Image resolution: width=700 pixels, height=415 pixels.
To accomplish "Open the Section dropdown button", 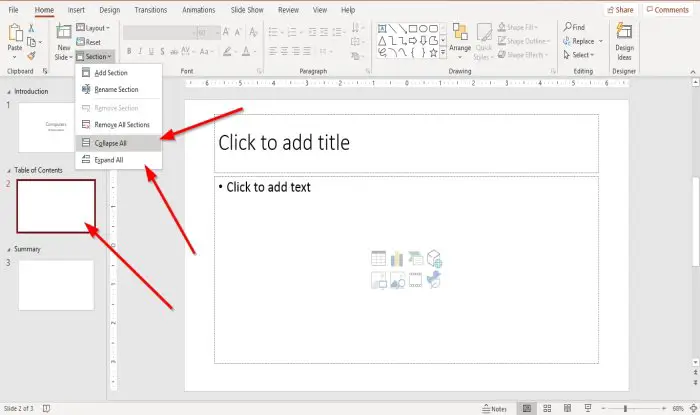I will pyautogui.click(x=95, y=57).
